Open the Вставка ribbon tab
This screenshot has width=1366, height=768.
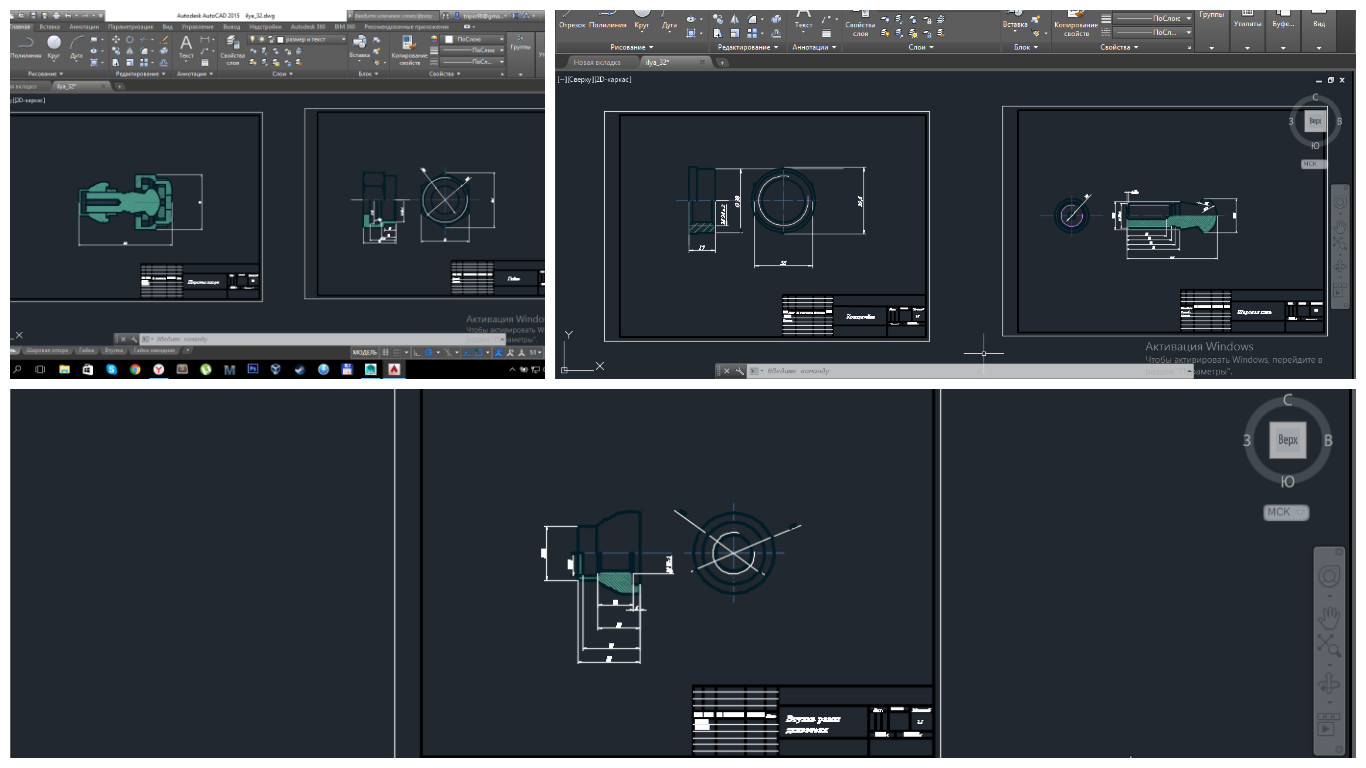(50, 27)
